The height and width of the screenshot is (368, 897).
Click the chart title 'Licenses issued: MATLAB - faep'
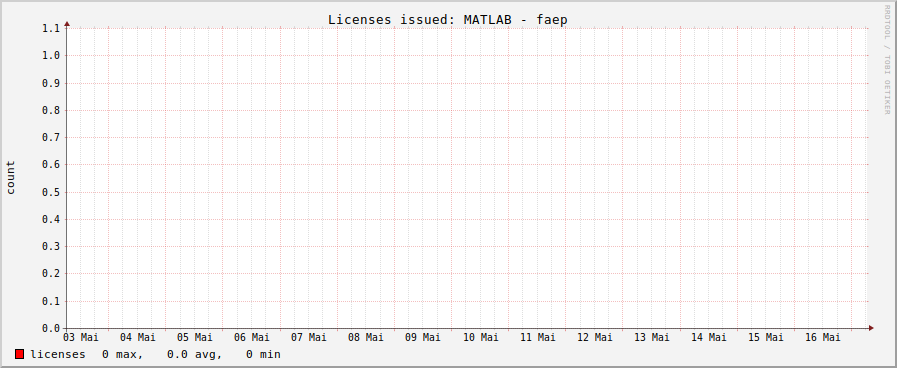[x=447, y=20]
